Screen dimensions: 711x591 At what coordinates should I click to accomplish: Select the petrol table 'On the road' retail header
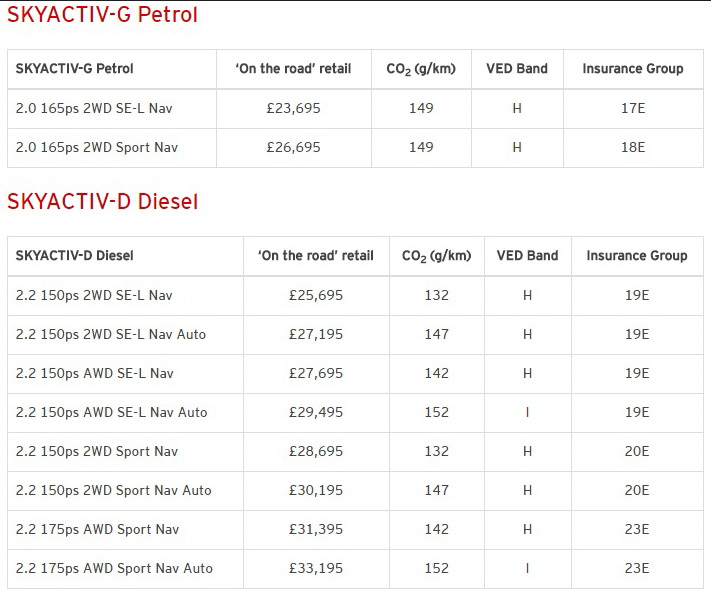293,69
